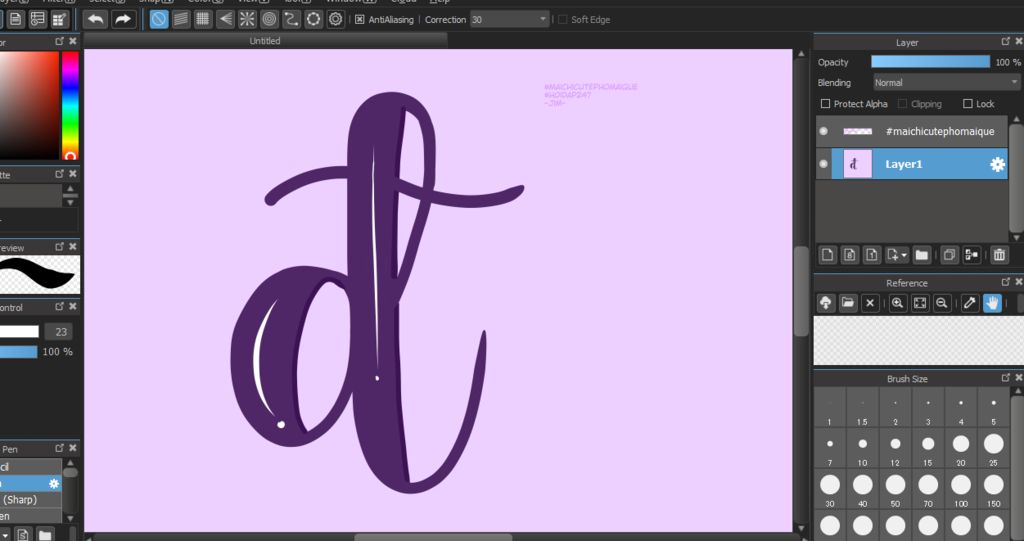Click the canvas vertical scrollbar
The width and height of the screenshot is (1024, 541).
801,291
